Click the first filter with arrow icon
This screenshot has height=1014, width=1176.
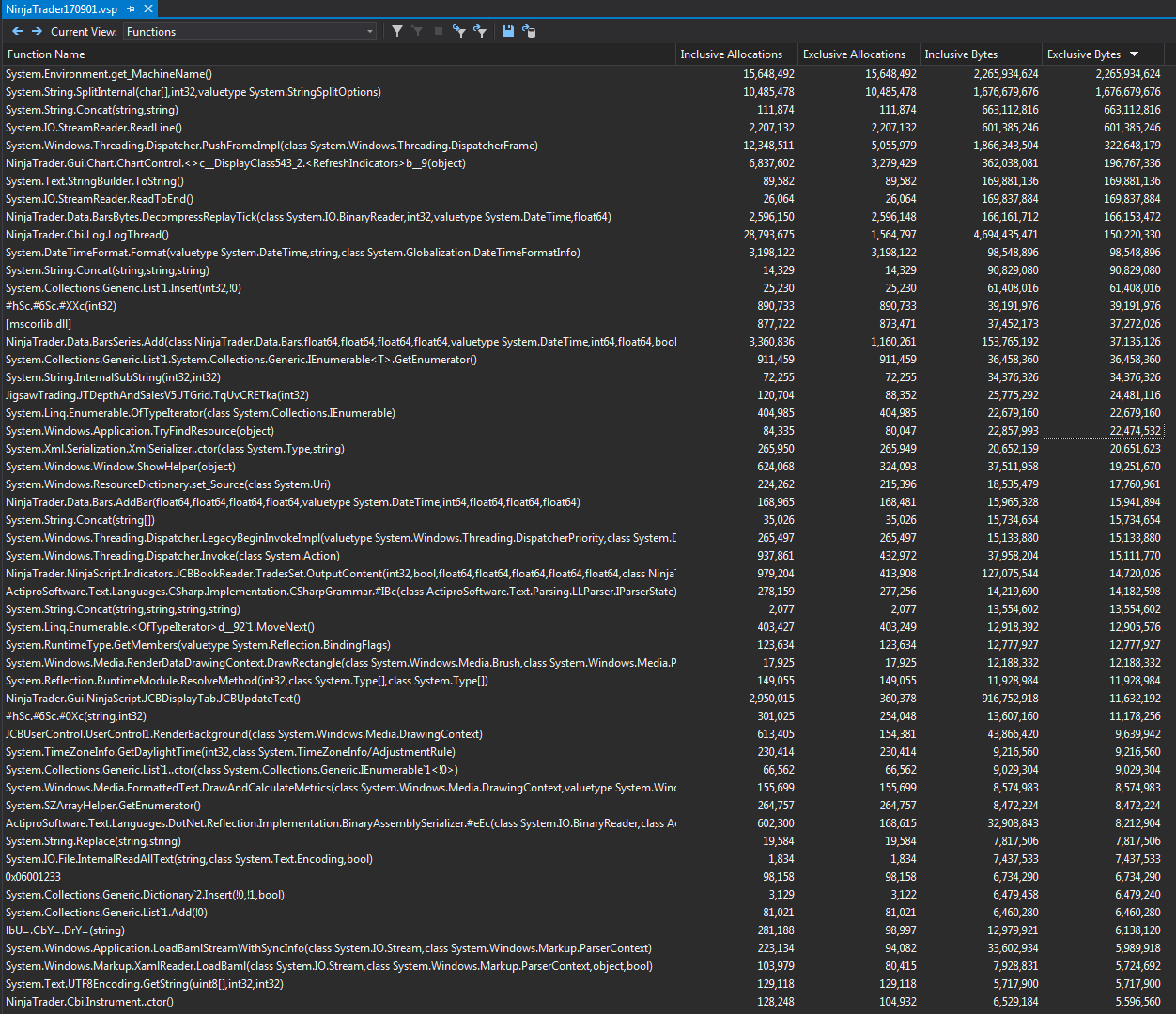[x=459, y=31]
